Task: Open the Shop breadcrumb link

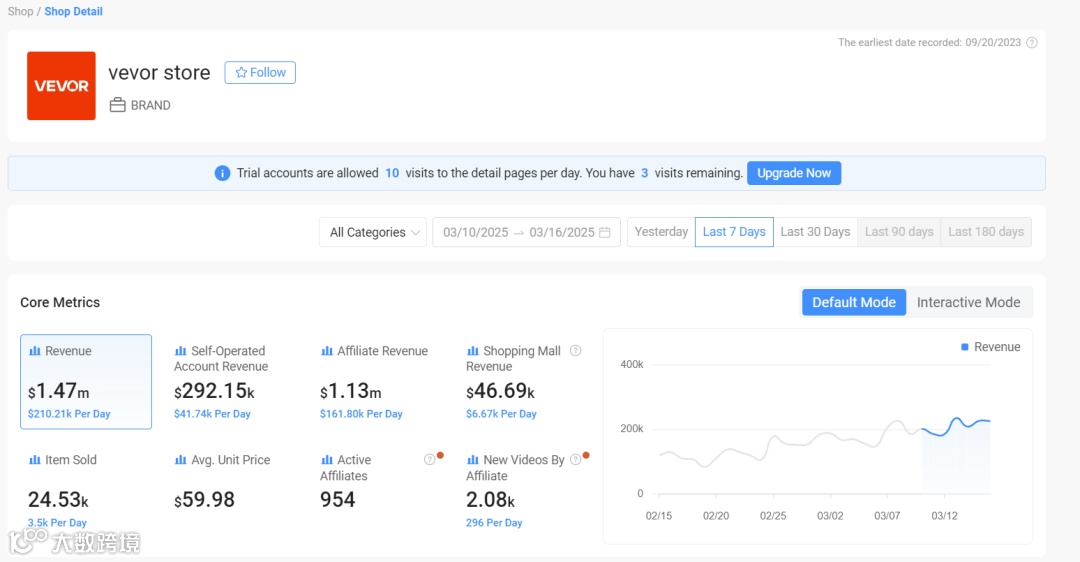Action: click(x=20, y=12)
